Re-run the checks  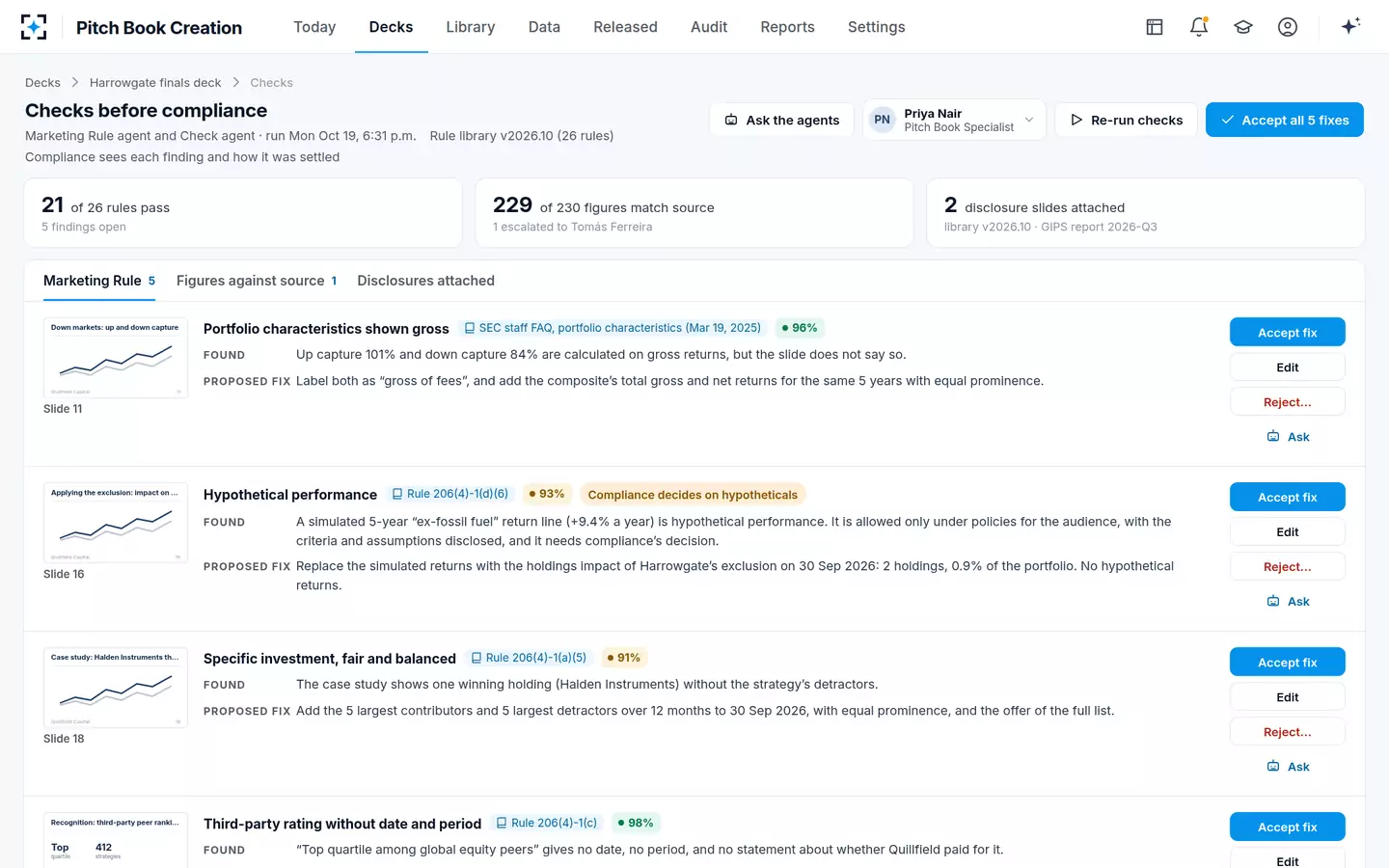1126,120
